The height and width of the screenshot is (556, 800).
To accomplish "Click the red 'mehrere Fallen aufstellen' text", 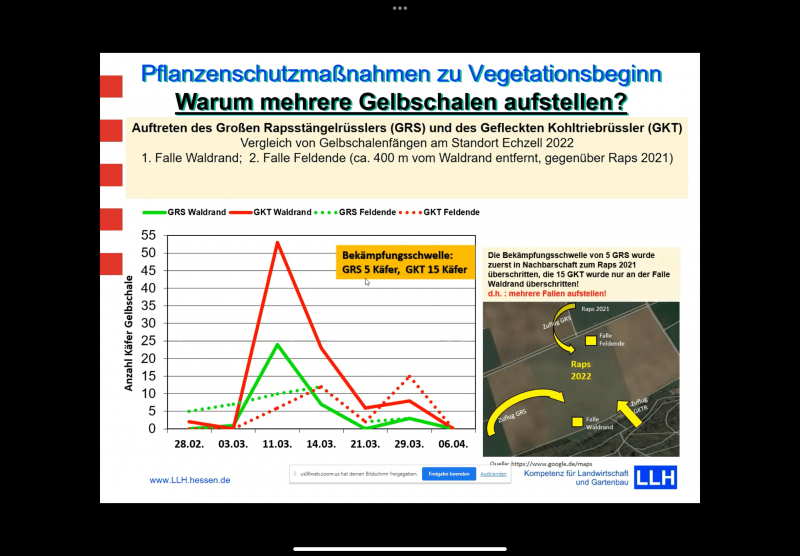I will (x=551, y=294).
